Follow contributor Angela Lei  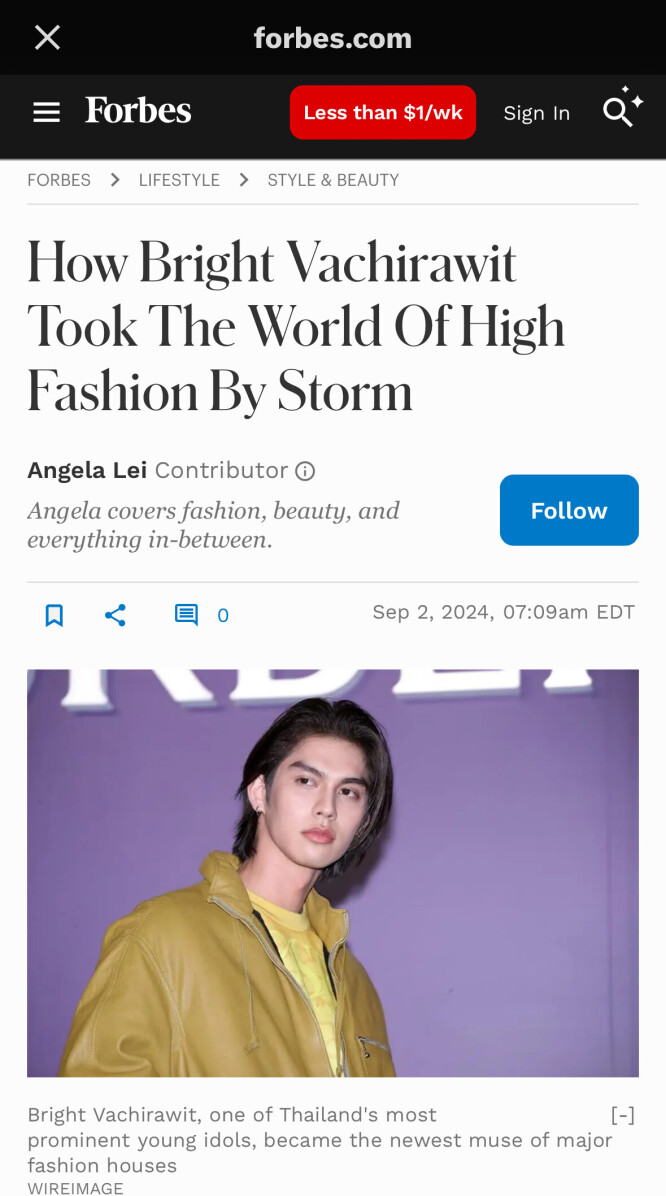pos(569,510)
